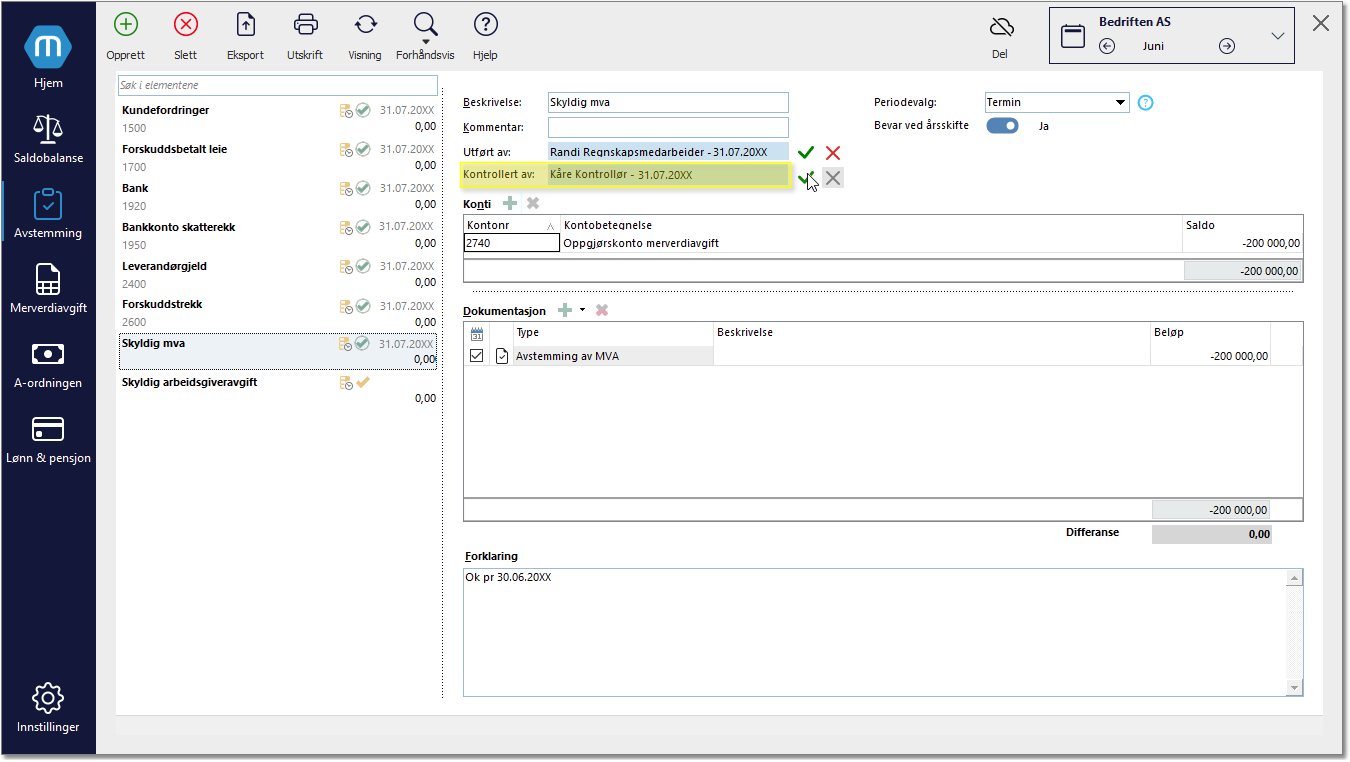1350x762 pixels.
Task: Click the Søk i elementene search field
Action: [277, 85]
